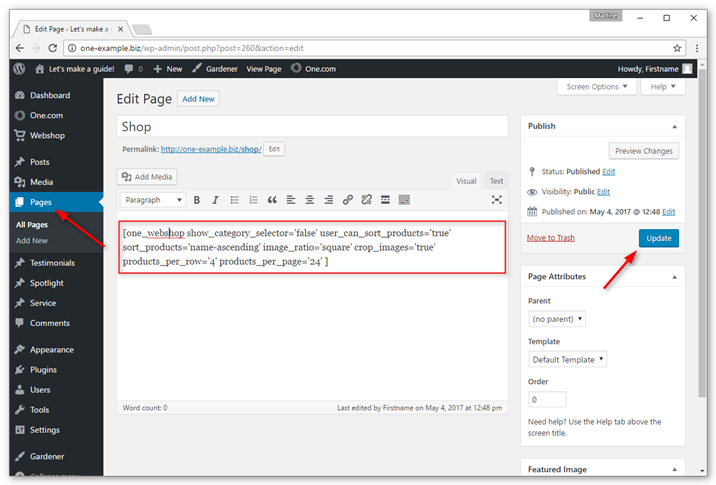716x485 pixels.
Task: Click the Shop title field
Action: click(312, 127)
